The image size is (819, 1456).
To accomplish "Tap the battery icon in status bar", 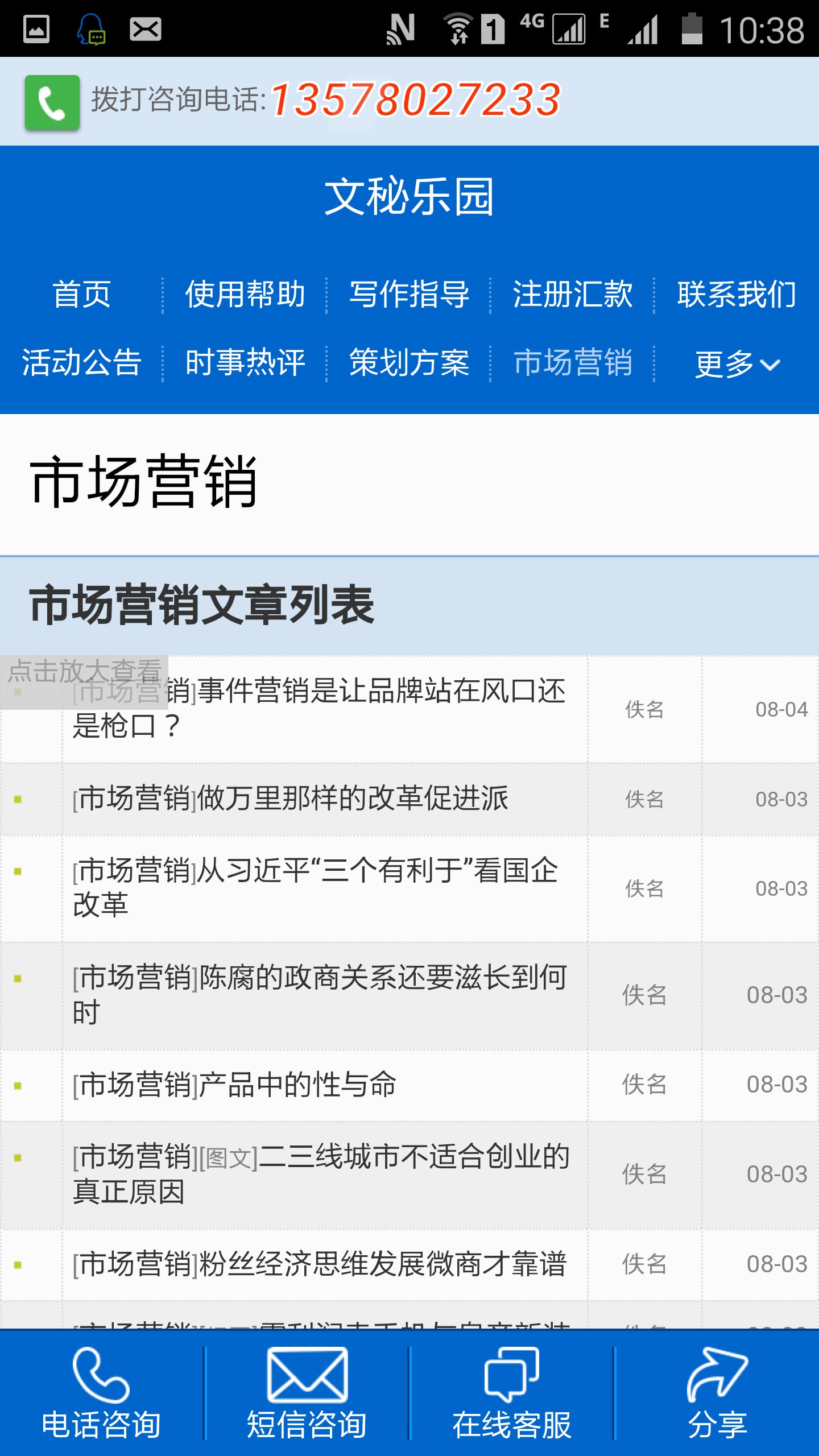I will pyautogui.click(x=692, y=29).
